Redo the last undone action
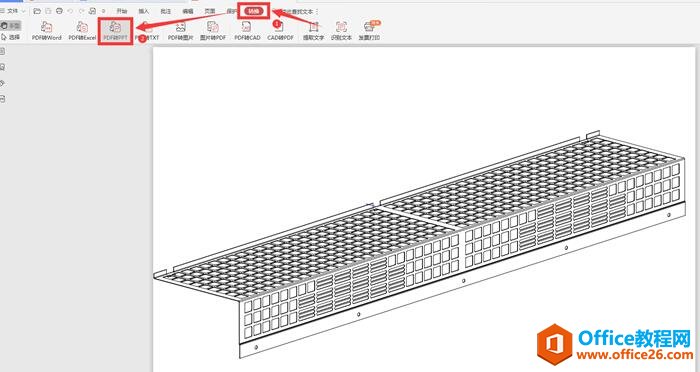This screenshot has height=372, width=700. [81, 11]
